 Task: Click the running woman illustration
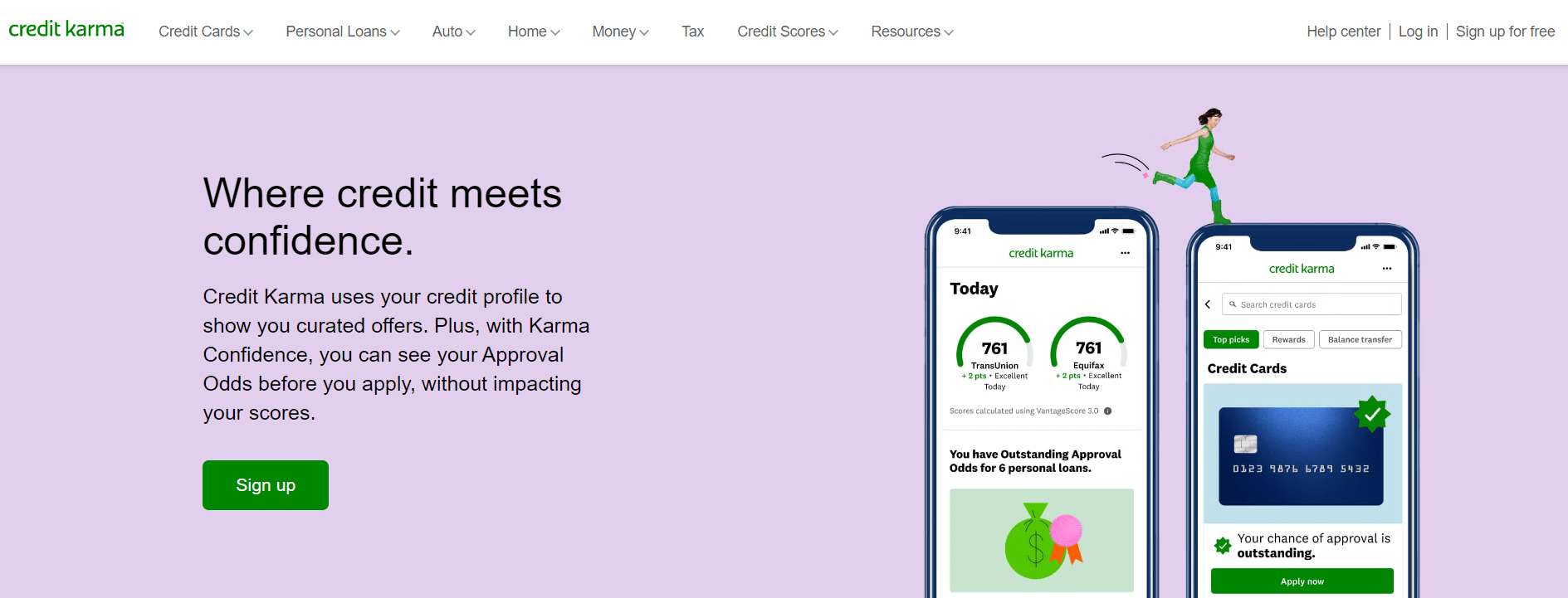pos(1195,166)
